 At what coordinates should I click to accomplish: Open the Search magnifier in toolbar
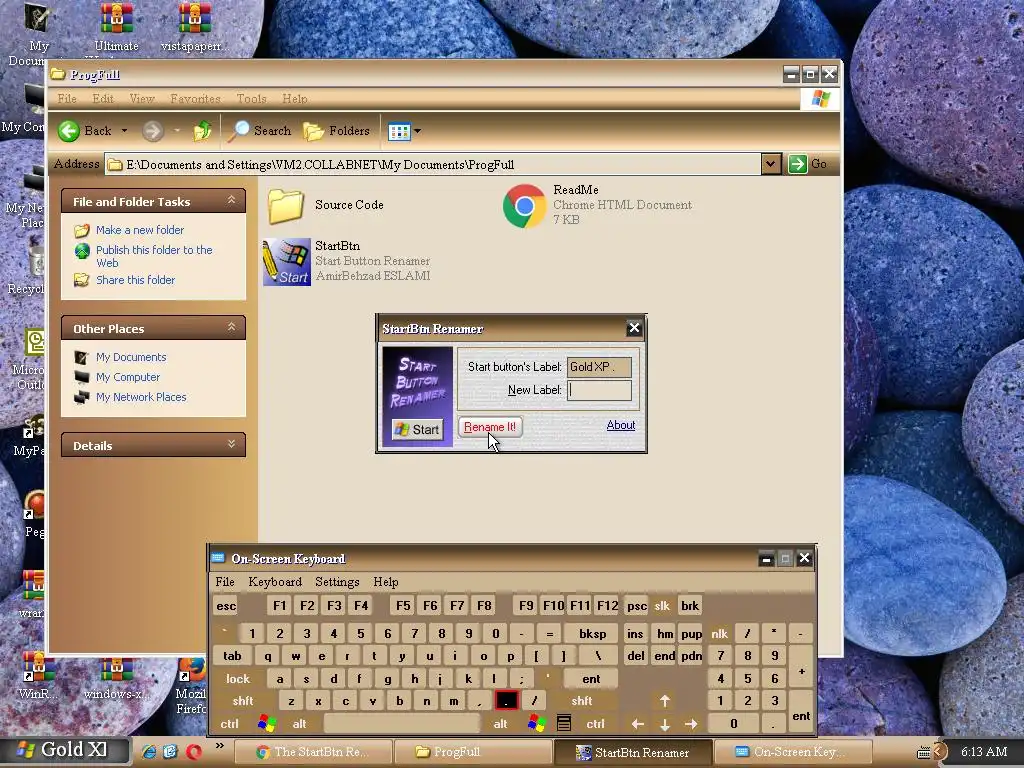click(238, 131)
